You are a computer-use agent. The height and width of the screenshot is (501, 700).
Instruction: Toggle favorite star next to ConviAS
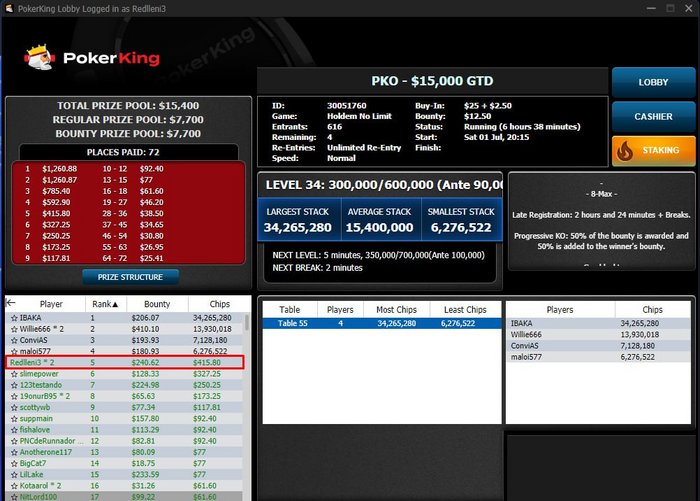coord(14,340)
